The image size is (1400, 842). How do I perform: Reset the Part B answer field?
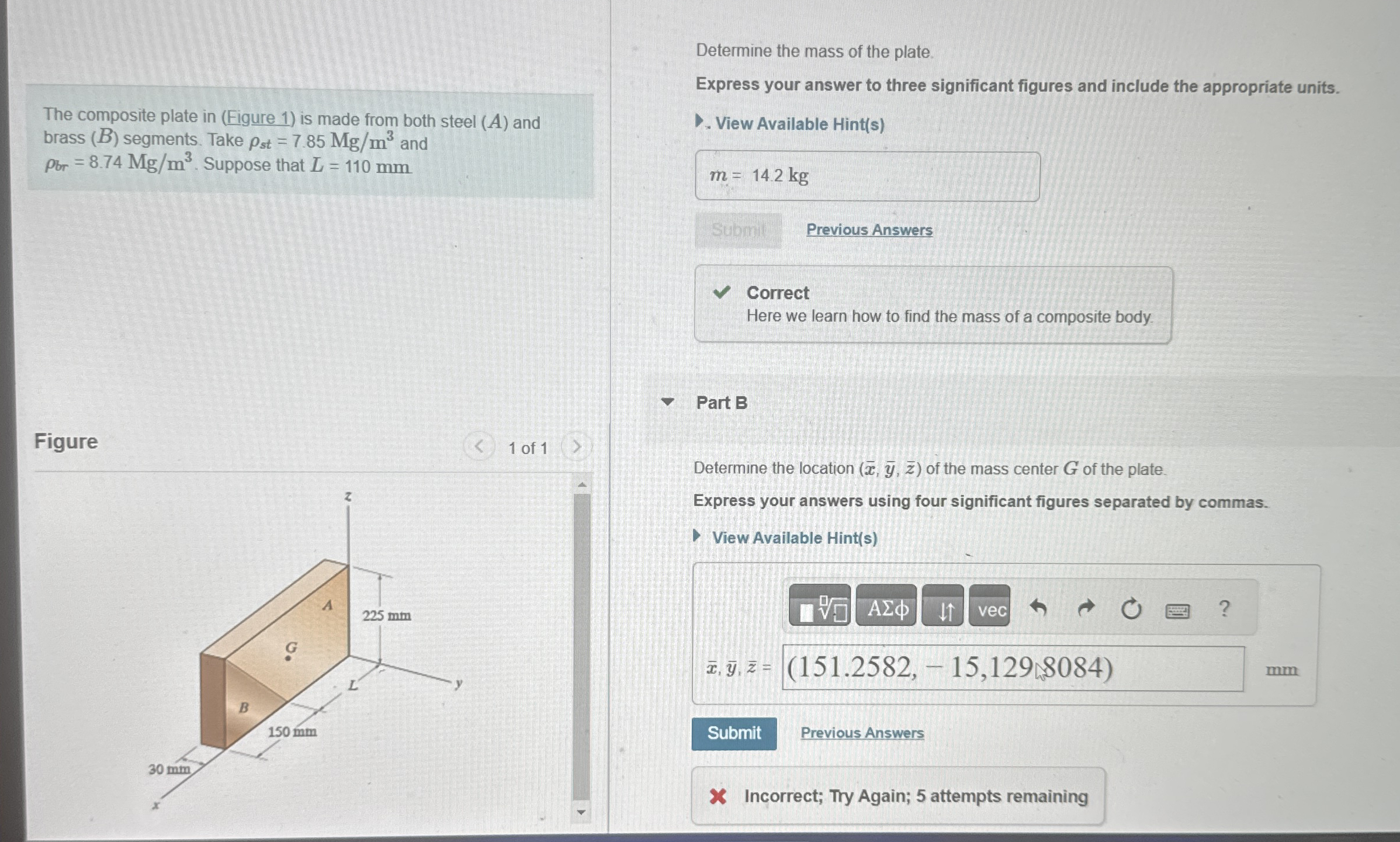[1131, 609]
